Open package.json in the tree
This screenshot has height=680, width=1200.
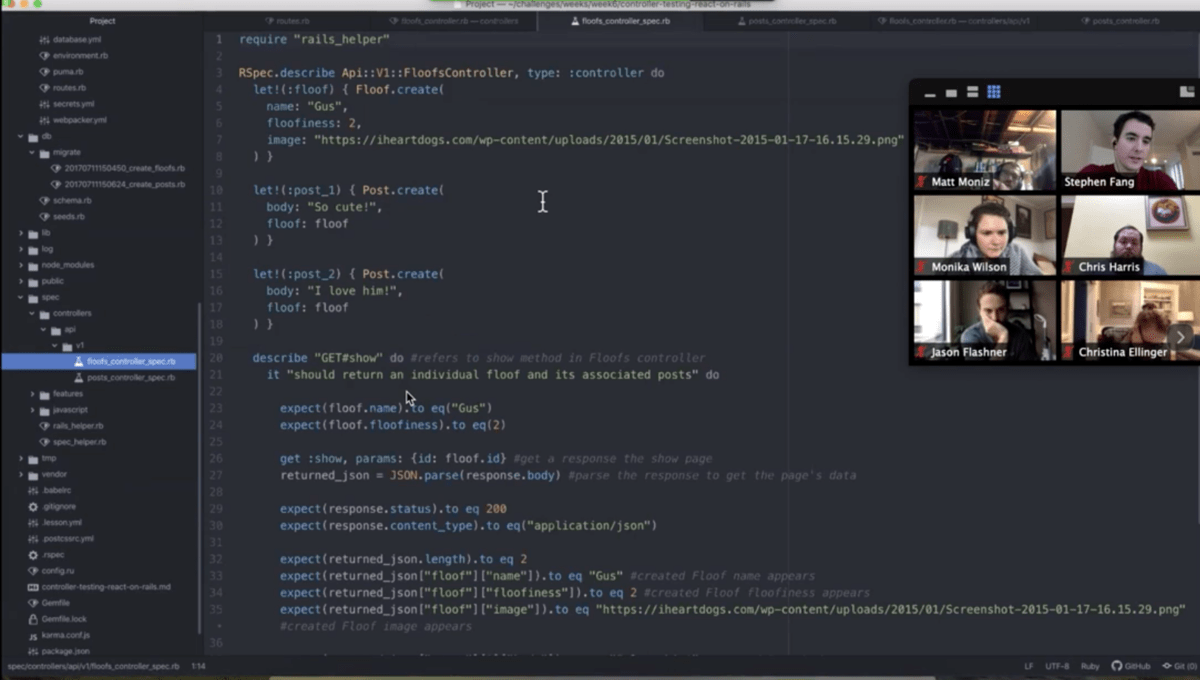[65, 651]
